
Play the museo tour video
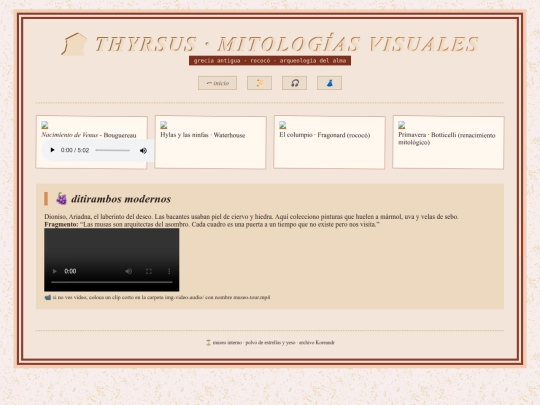click(54, 271)
